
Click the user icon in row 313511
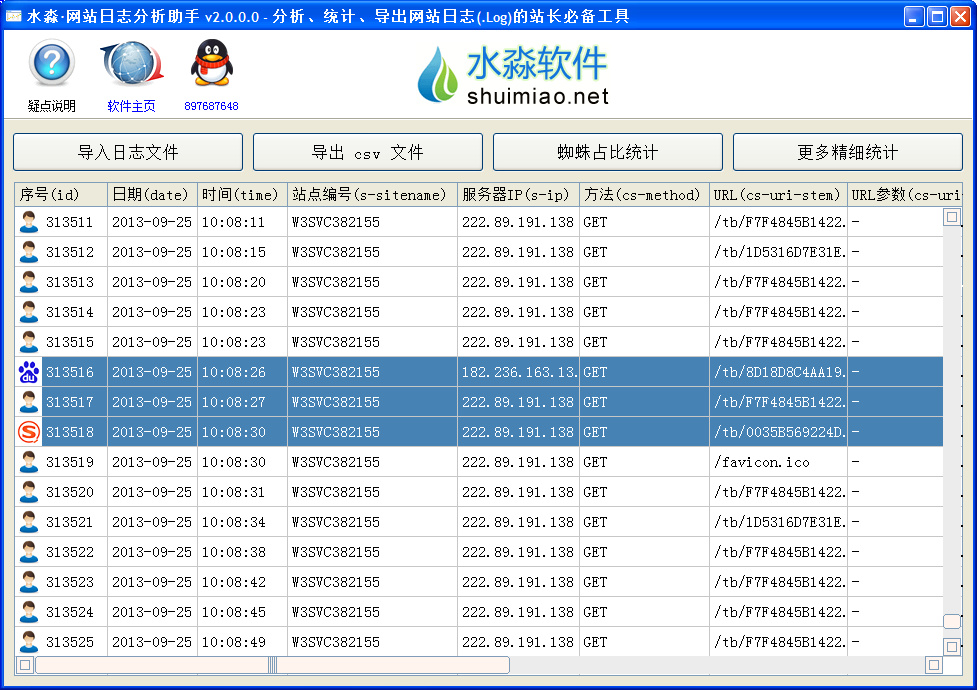[29, 222]
